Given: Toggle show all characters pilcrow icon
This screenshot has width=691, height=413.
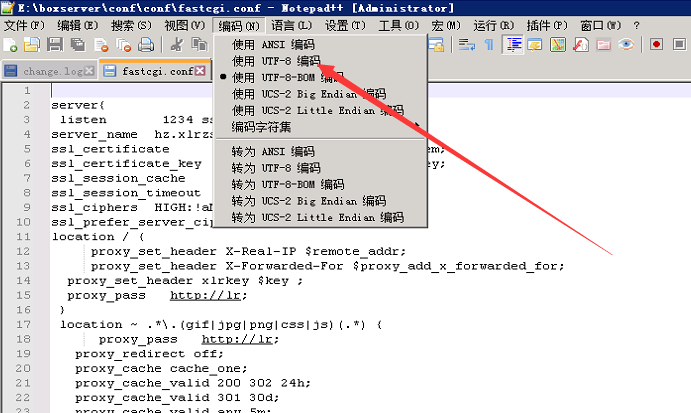Looking at the screenshot, I should [489, 44].
